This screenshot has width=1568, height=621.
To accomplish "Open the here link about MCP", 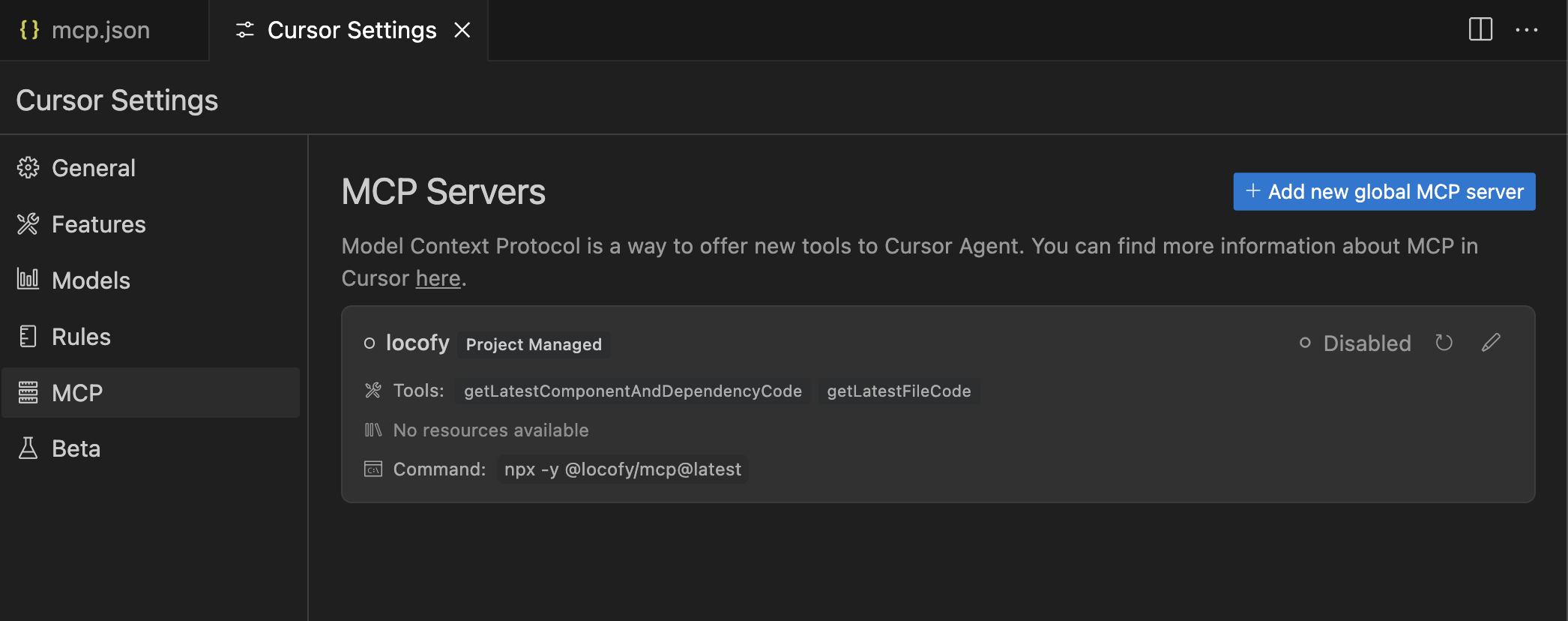I will pyautogui.click(x=438, y=277).
